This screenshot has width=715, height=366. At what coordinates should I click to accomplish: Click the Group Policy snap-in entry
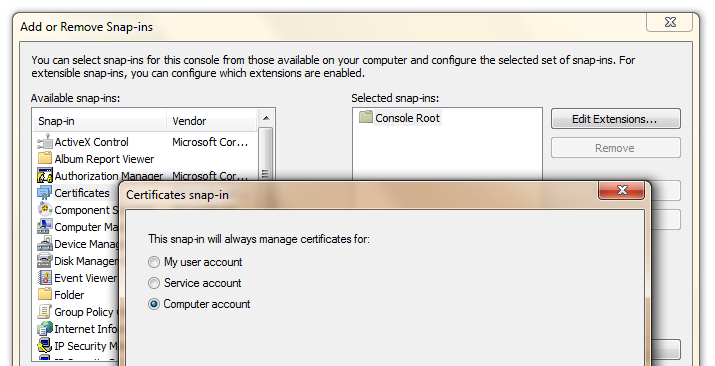[x=78, y=312]
